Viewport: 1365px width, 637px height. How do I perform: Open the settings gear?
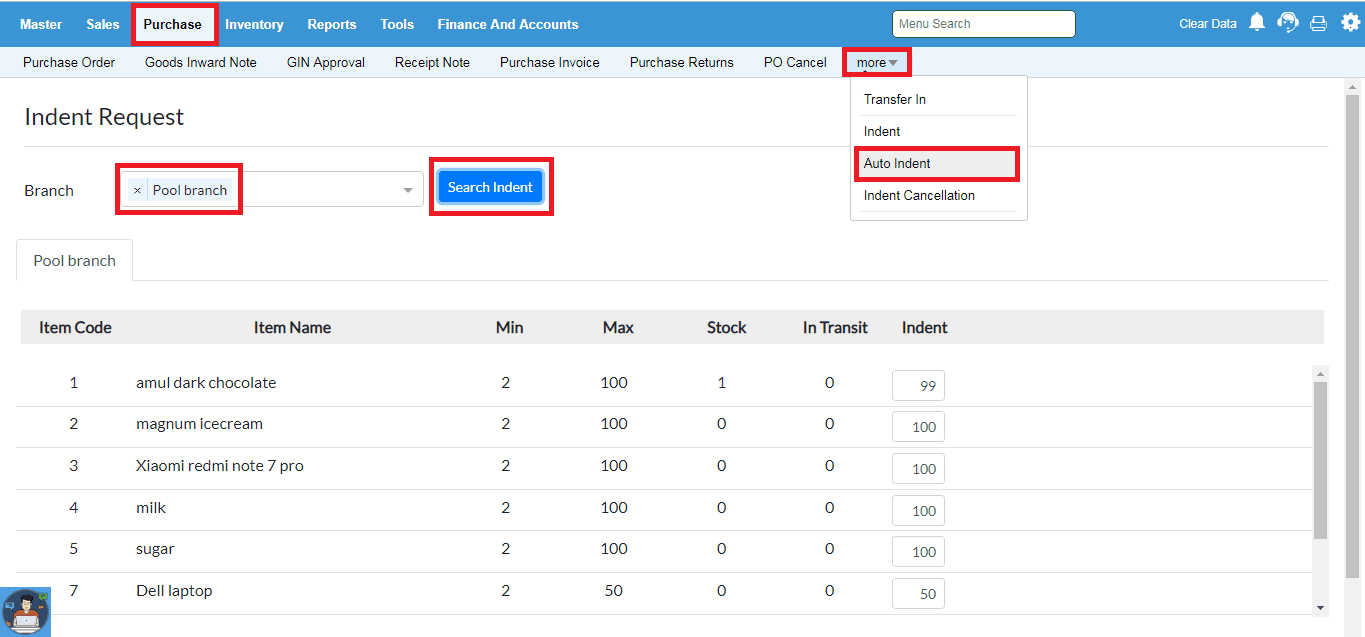pyautogui.click(x=1349, y=23)
